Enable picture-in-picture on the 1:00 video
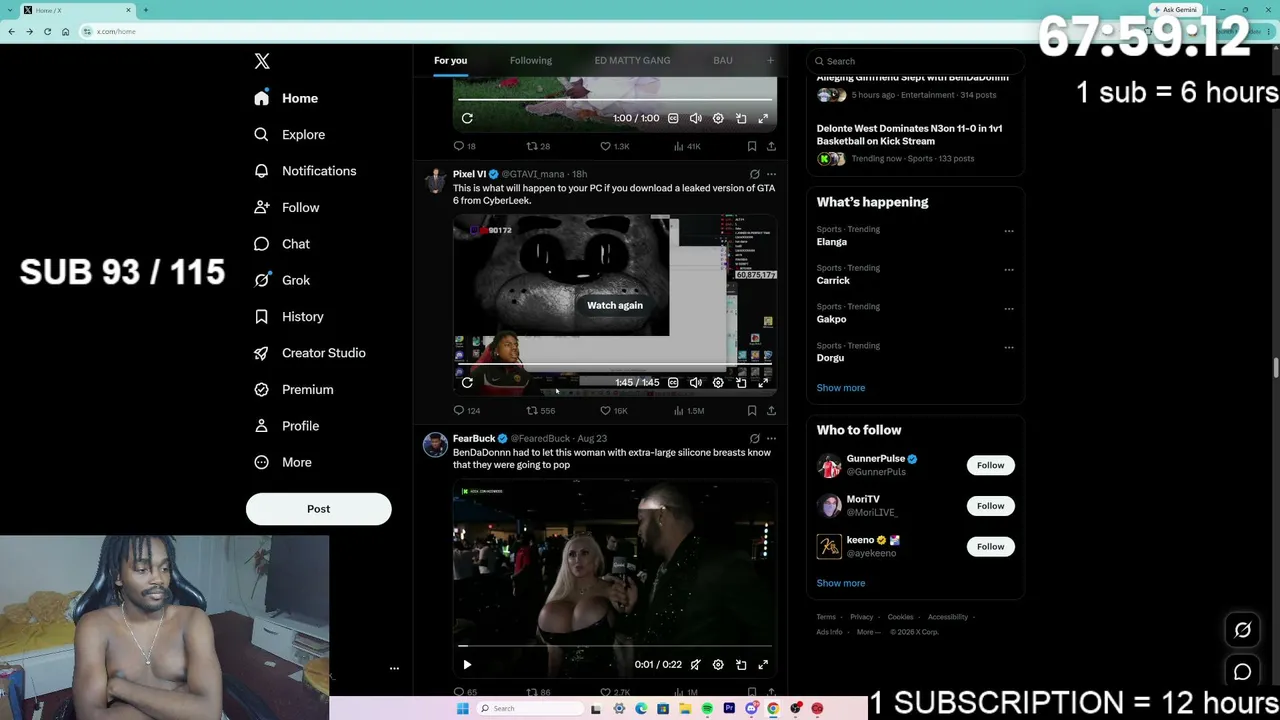The width and height of the screenshot is (1280, 720). [x=741, y=118]
